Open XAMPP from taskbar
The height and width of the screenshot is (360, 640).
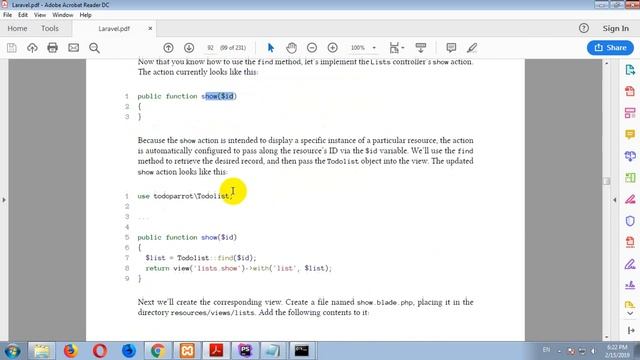[187, 351]
